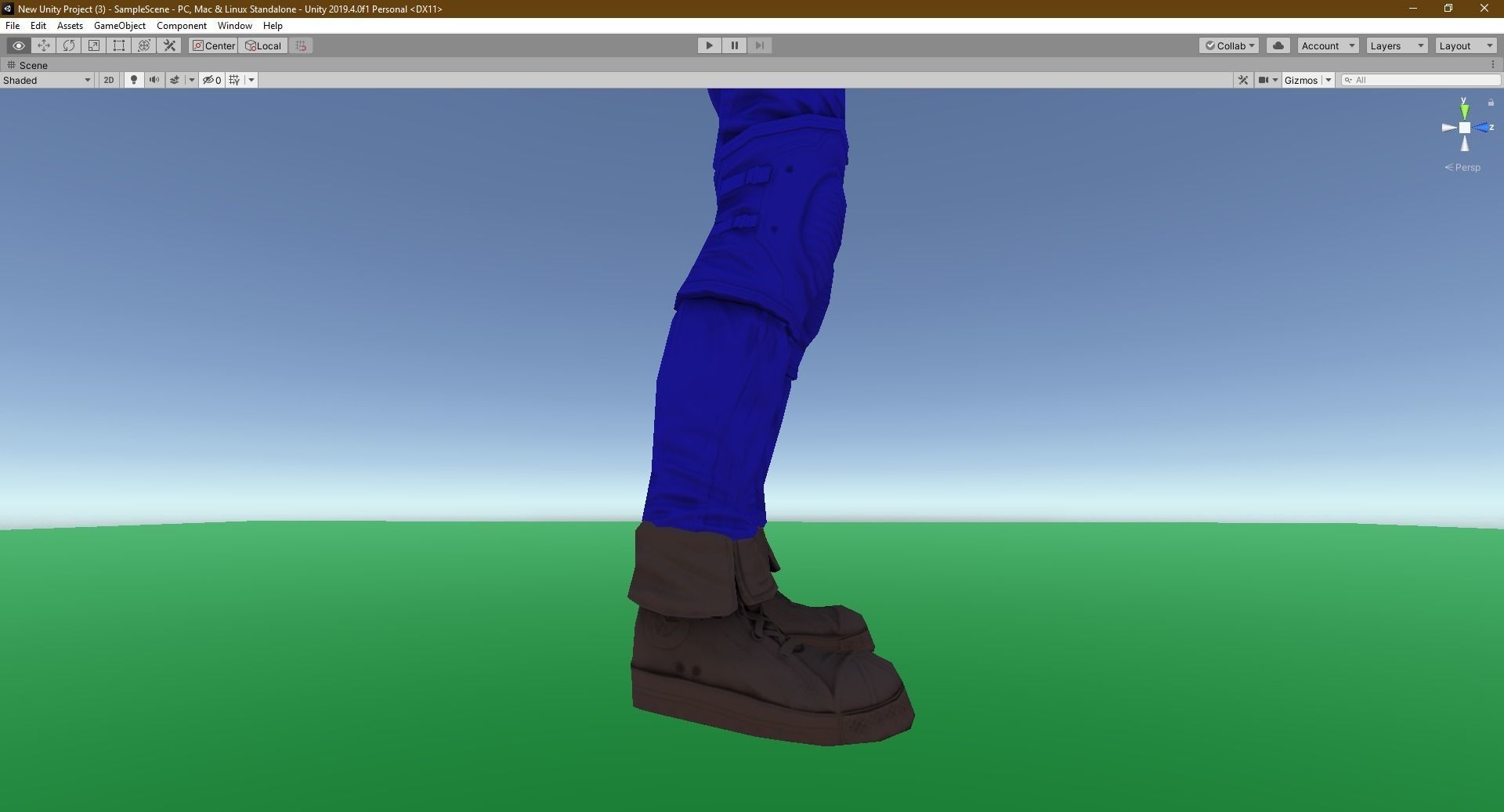
Task: Pause the game playback
Action: click(734, 45)
